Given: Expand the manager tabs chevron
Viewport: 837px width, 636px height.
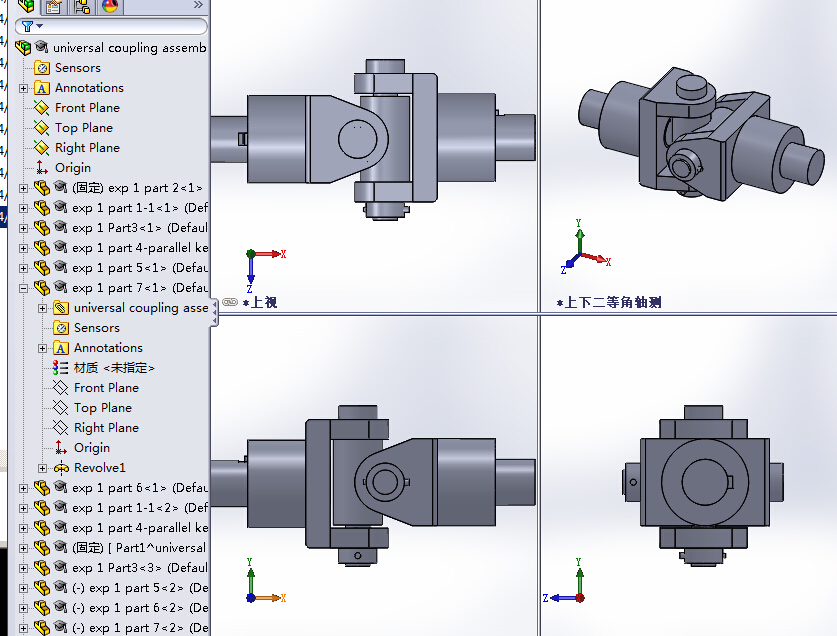Looking at the screenshot, I should (198, 5).
